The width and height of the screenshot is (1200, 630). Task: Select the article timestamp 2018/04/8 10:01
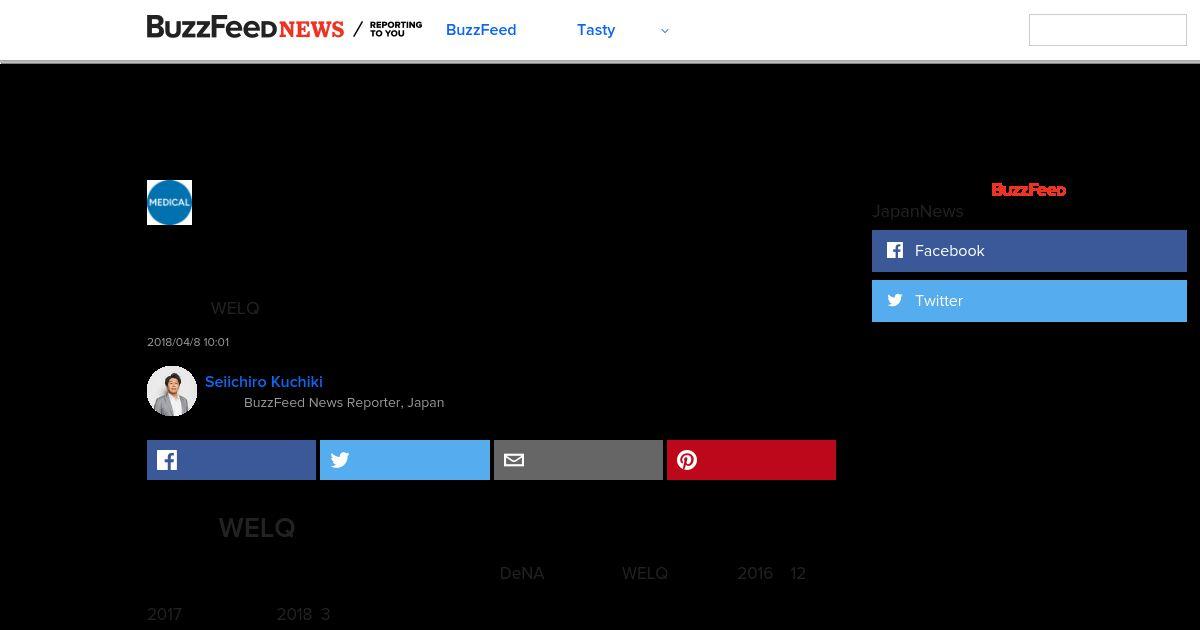pos(188,342)
